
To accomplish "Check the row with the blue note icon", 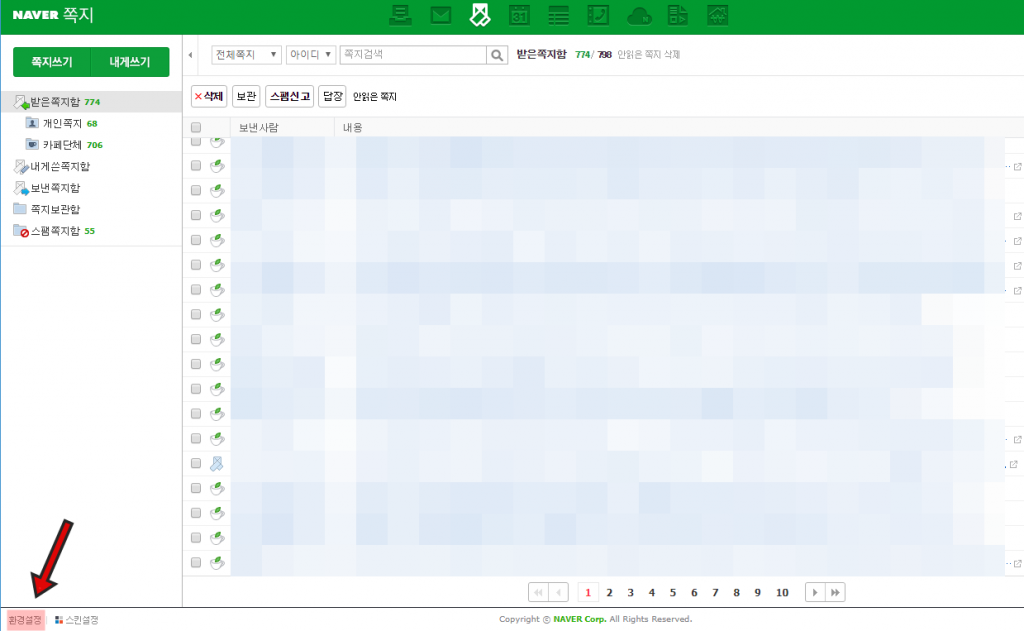I will [196, 464].
